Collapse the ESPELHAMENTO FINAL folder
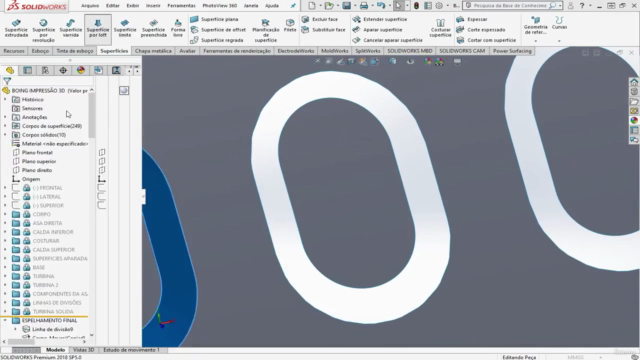Image resolution: width=640 pixels, height=360 pixels. pyautogui.click(x=5, y=320)
